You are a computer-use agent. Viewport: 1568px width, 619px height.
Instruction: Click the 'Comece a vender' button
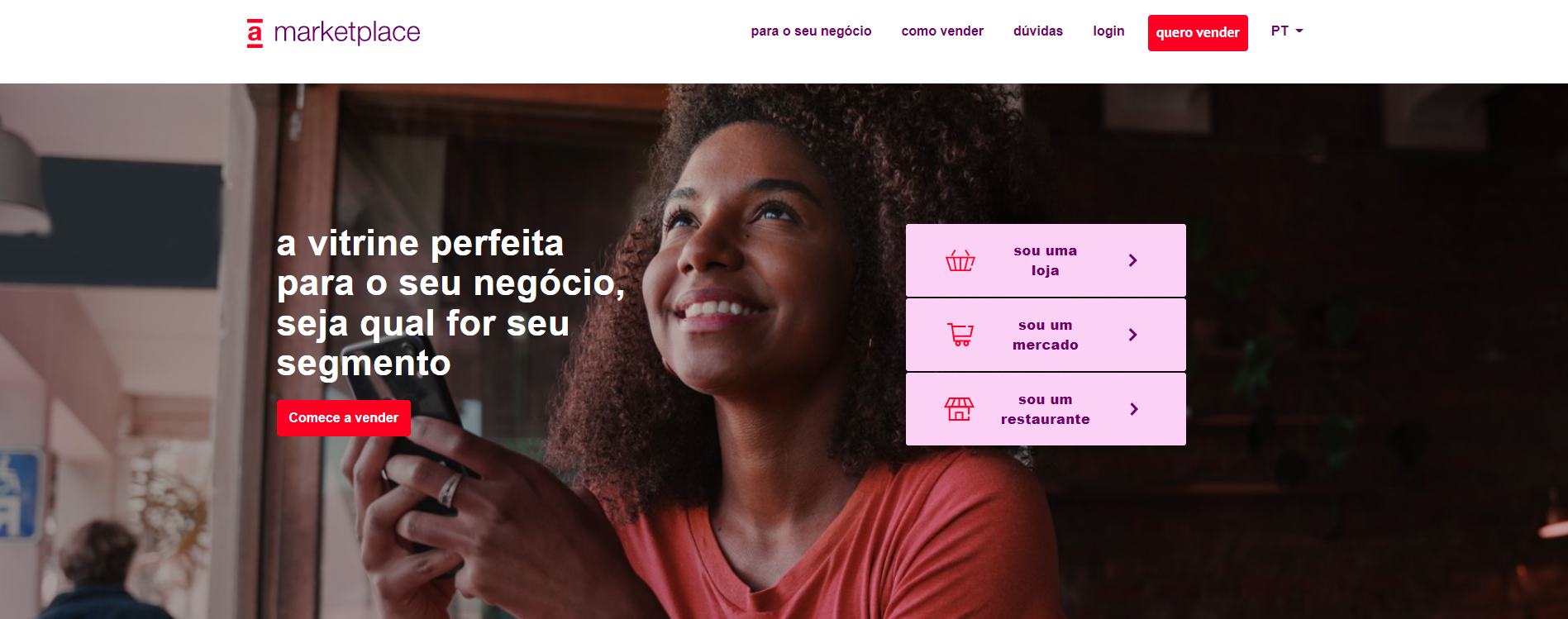pyautogui.click(x=344, y=418)
